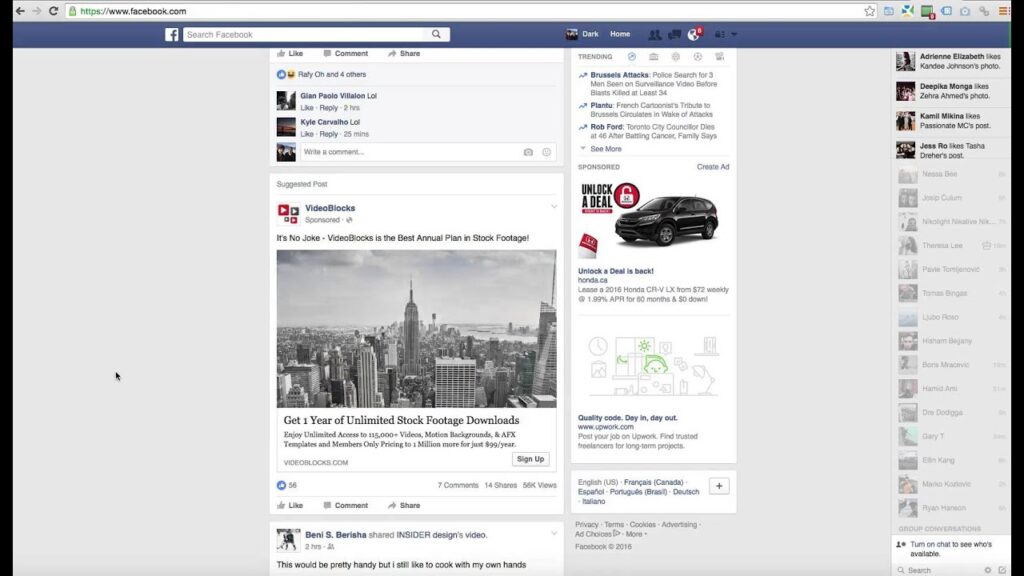Open friend requests icon
Viewport: 1024px width, 576px height.
click(x=654, y=35)
